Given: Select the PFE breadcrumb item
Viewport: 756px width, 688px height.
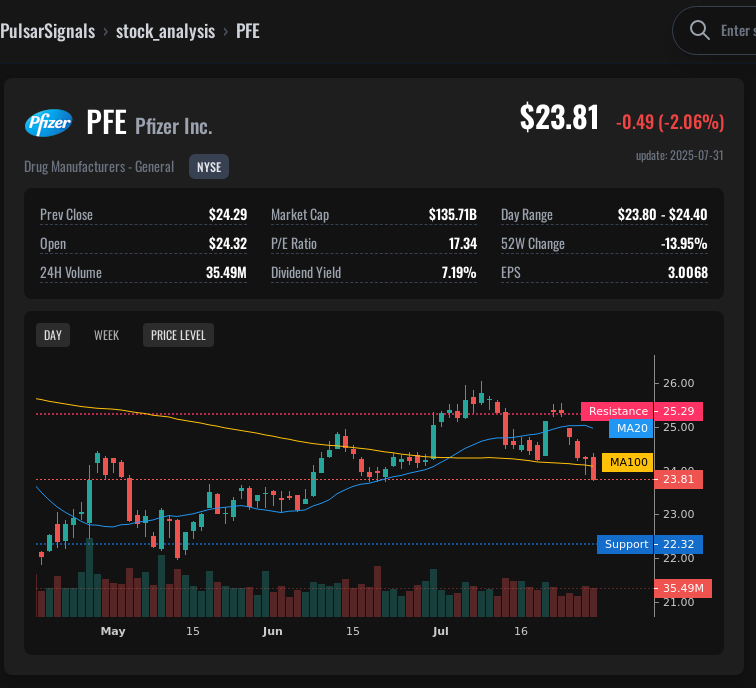Looking at the screenshot, I should pos(248,31).
